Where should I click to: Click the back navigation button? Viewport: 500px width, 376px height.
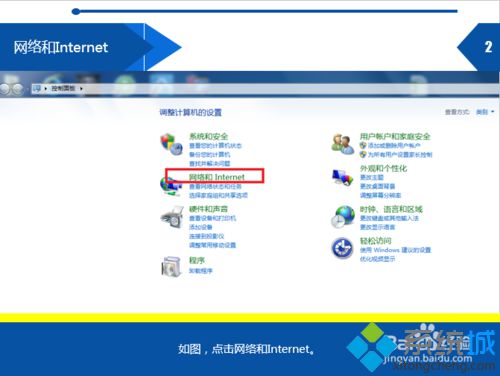(x=5, y=89)
